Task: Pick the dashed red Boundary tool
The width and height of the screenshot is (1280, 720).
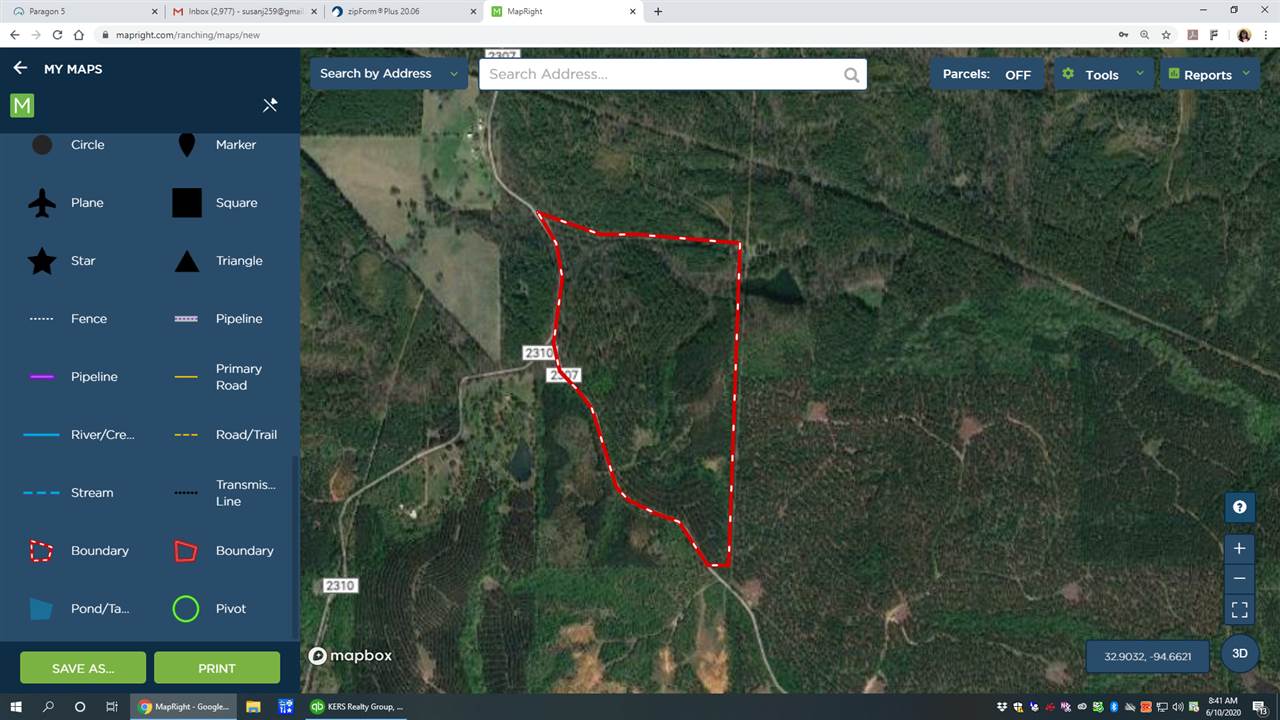Action: 41,551
